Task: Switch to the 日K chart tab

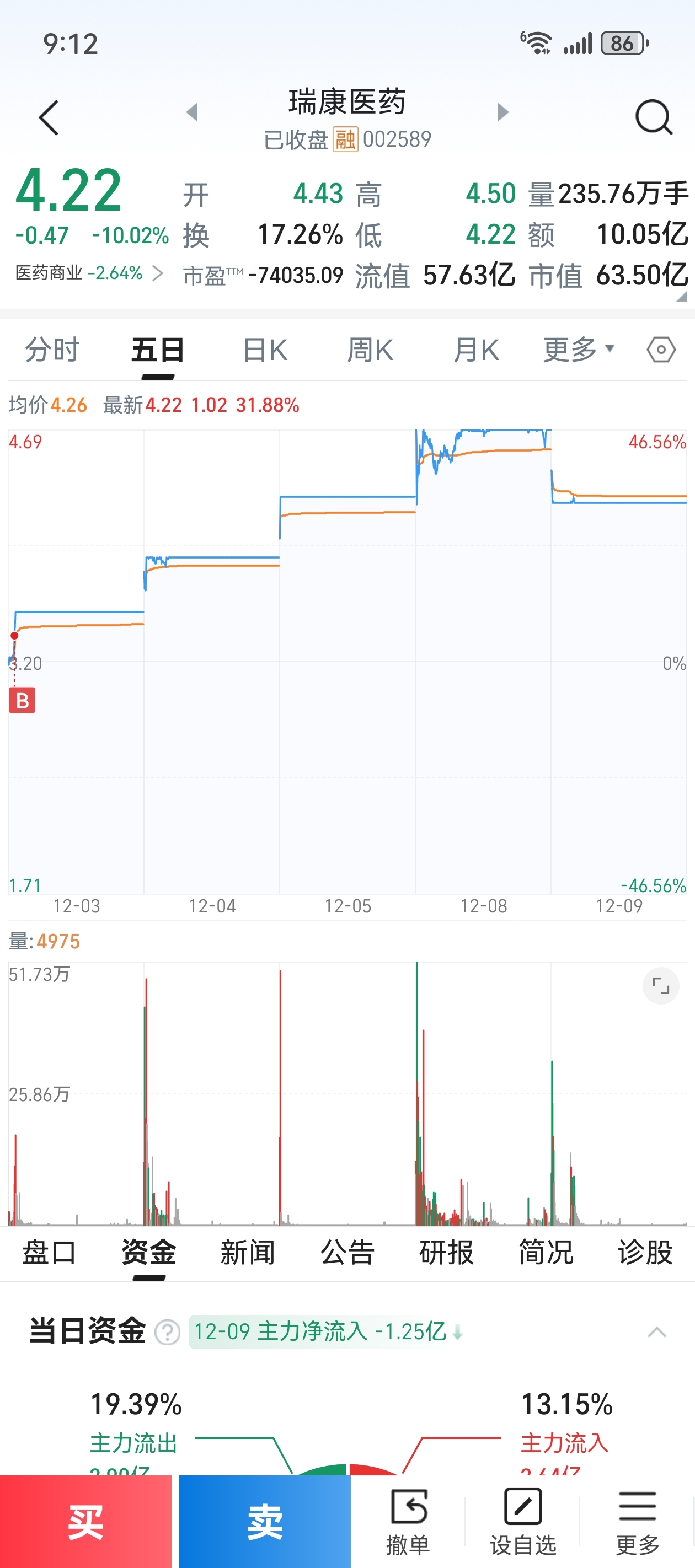Action: click(264, 350)
